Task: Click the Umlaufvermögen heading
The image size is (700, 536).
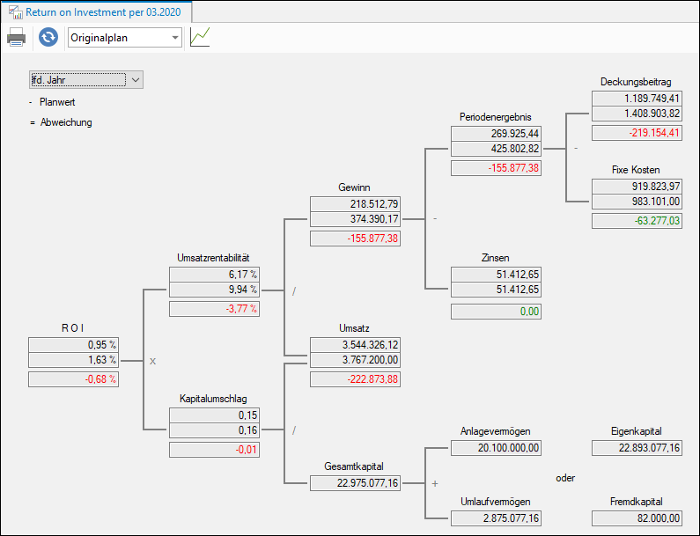Action: [496, 502]
